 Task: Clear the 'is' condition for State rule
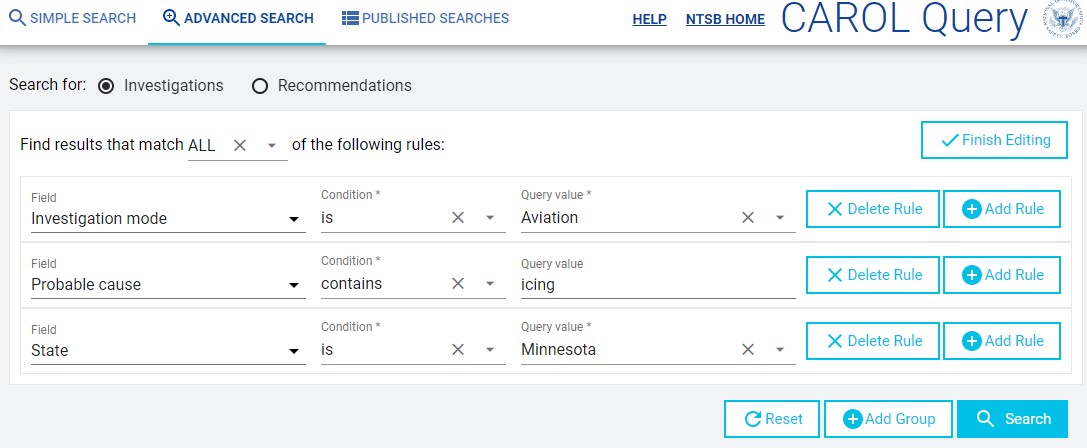click(x=458, y=350)
